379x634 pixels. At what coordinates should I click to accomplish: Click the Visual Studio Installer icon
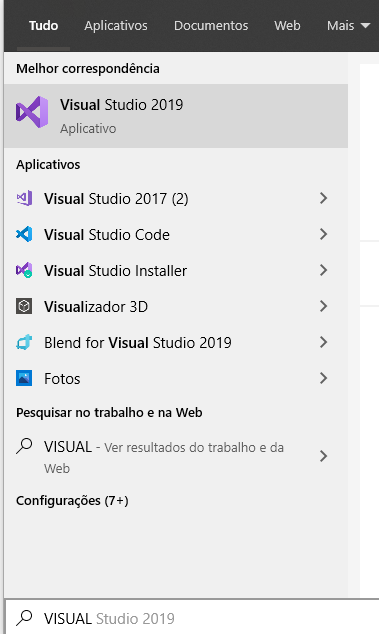(24, 270)
